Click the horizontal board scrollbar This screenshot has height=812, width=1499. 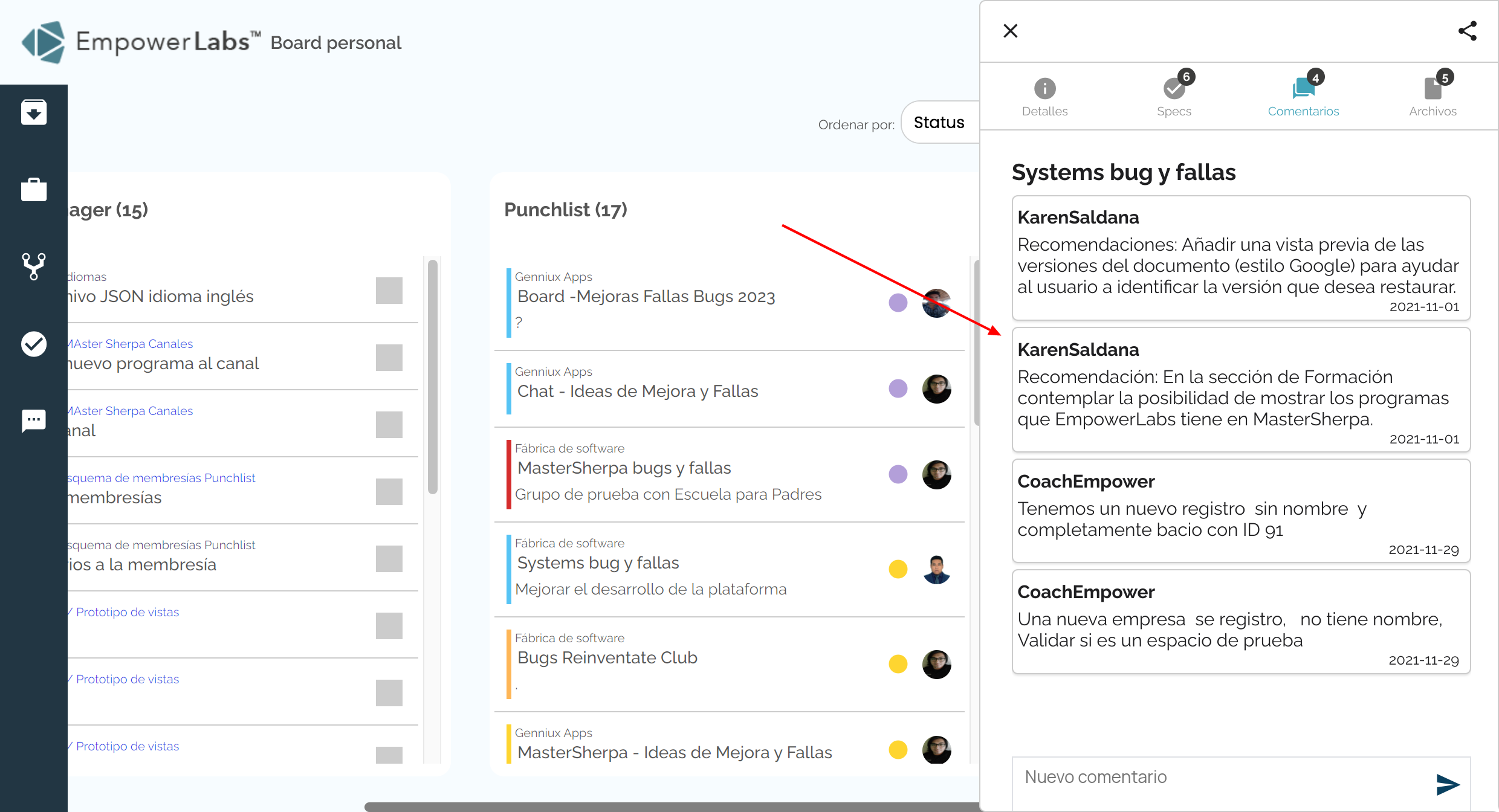click(x=671, y=807)
